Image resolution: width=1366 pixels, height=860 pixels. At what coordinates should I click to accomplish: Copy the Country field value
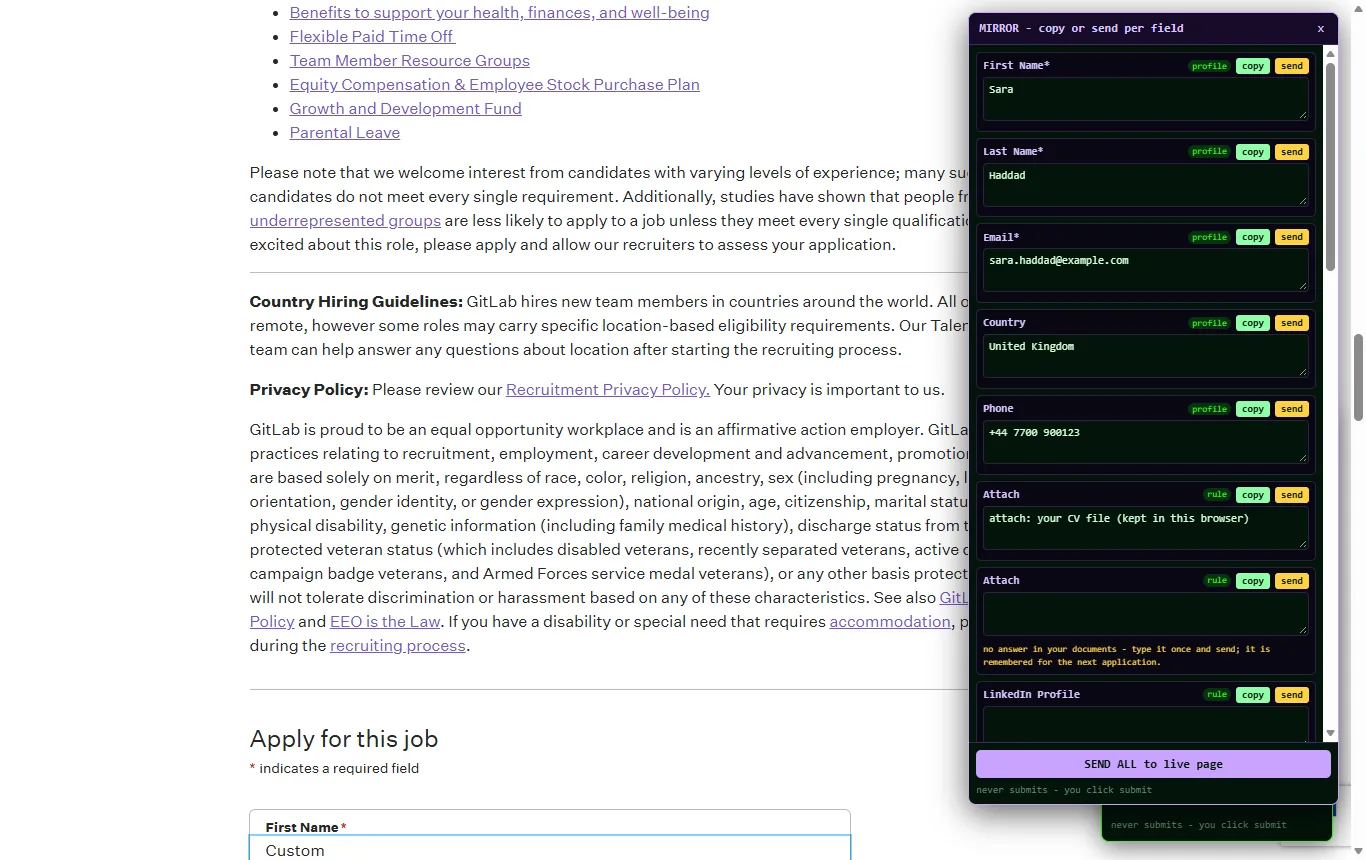pyautogui.click(x=1253, y=323)
